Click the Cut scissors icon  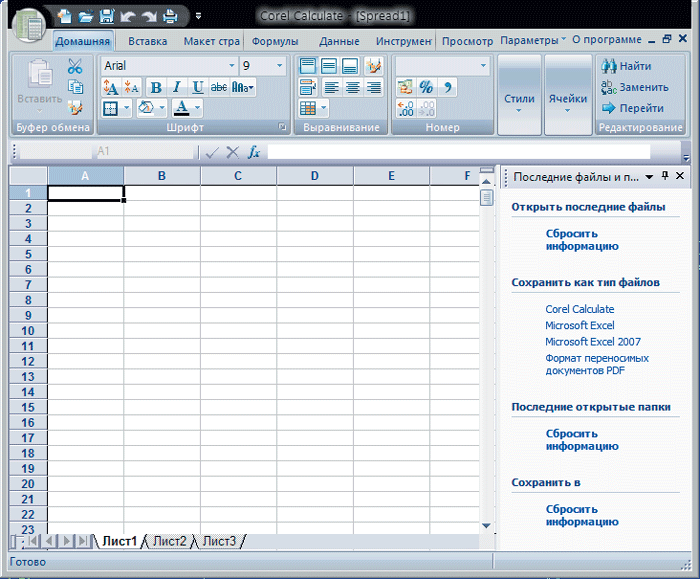75,67
